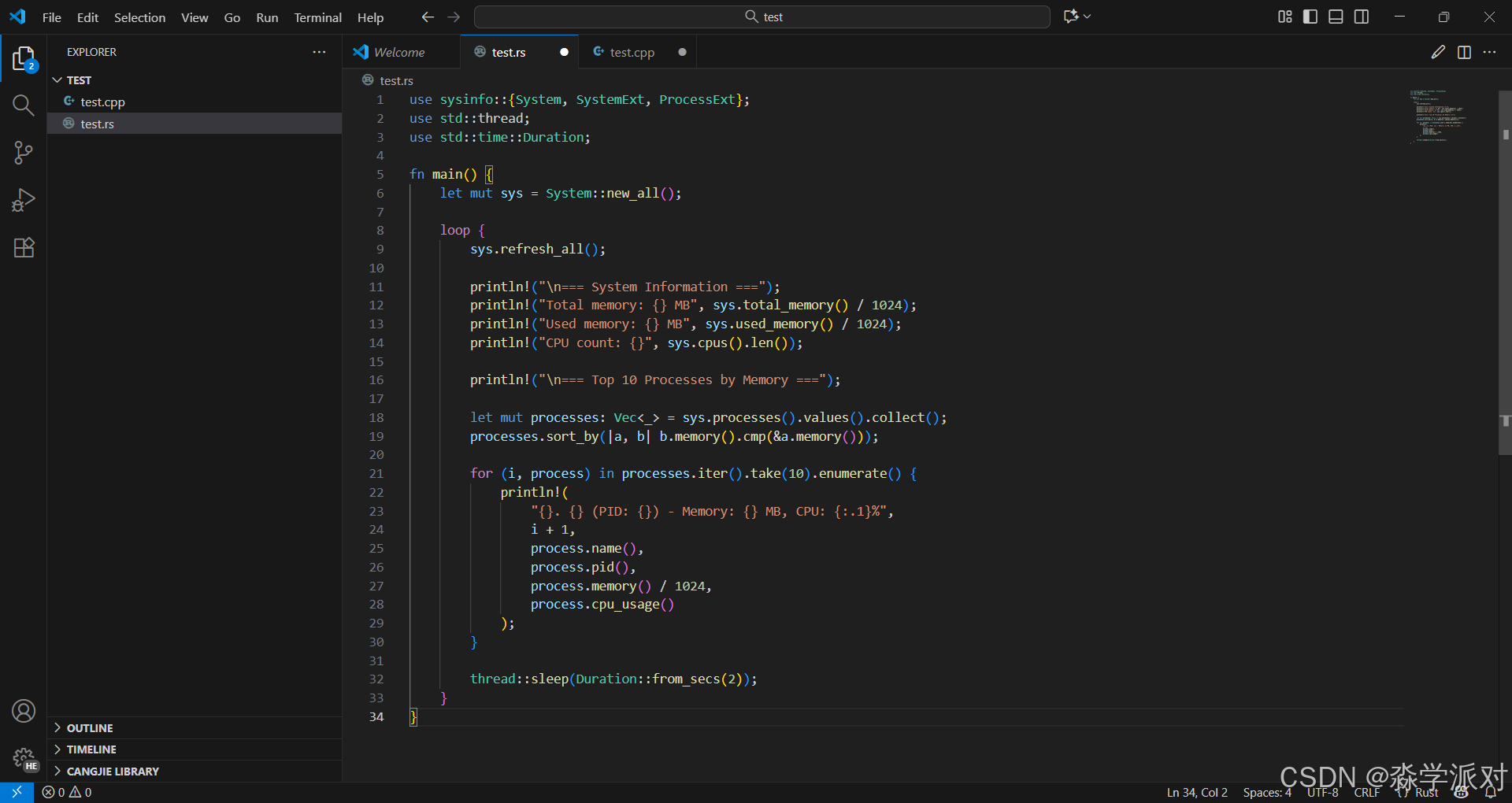
Task: Click line number 1 in gutter
Action: click(x=380, y=99)
